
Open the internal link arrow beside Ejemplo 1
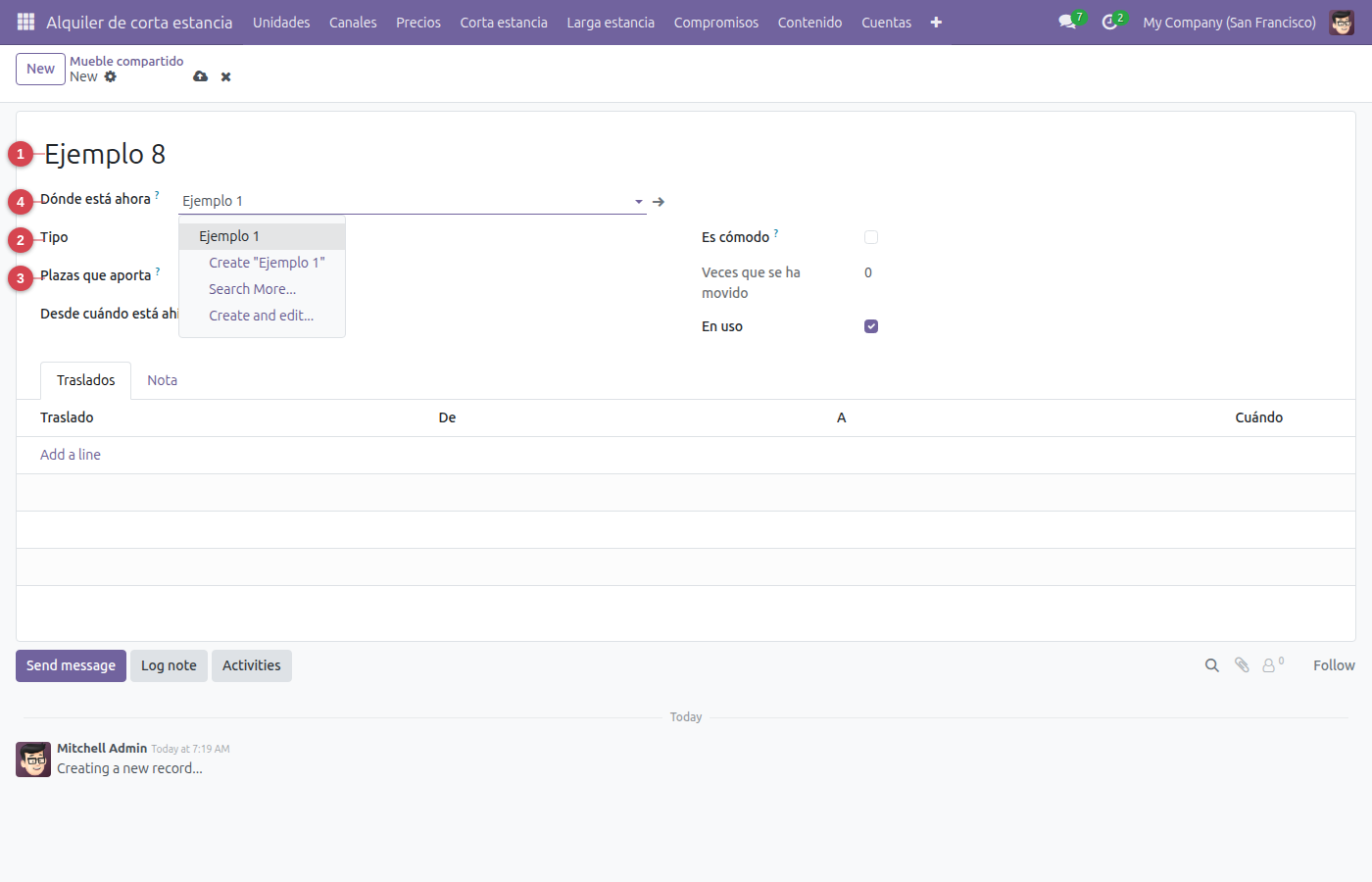[659, 201]
